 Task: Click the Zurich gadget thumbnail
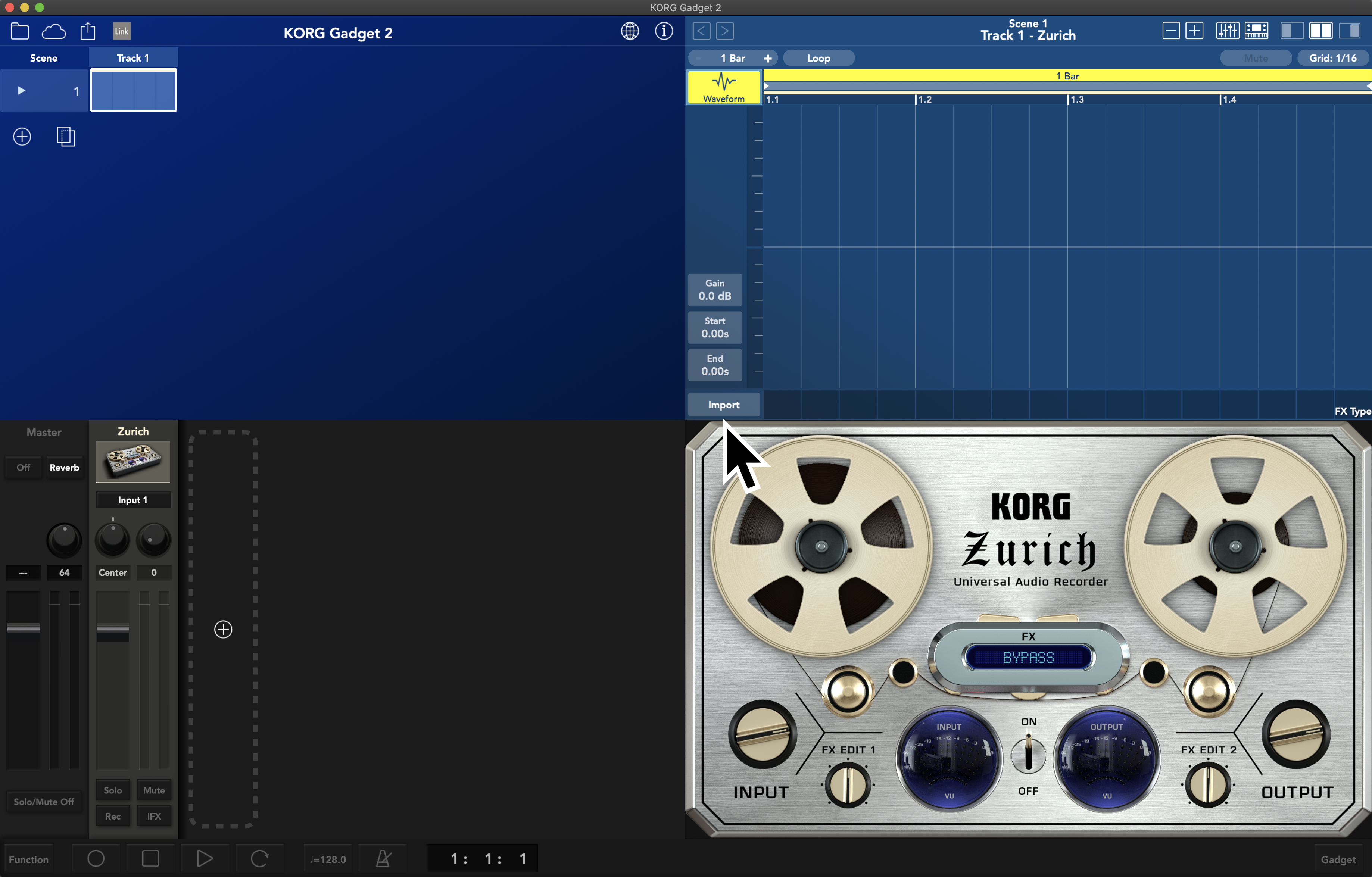point(133,462)
